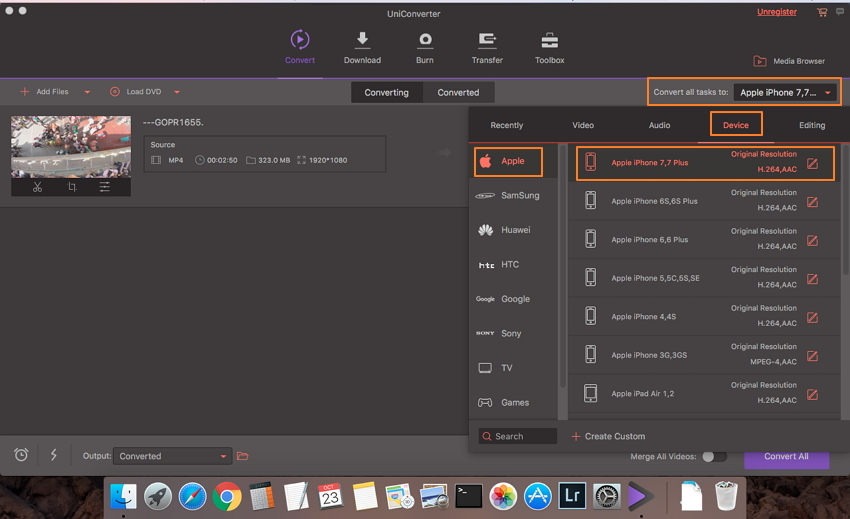Select Huawei device category
850x519 pixels.
[513, 230]
